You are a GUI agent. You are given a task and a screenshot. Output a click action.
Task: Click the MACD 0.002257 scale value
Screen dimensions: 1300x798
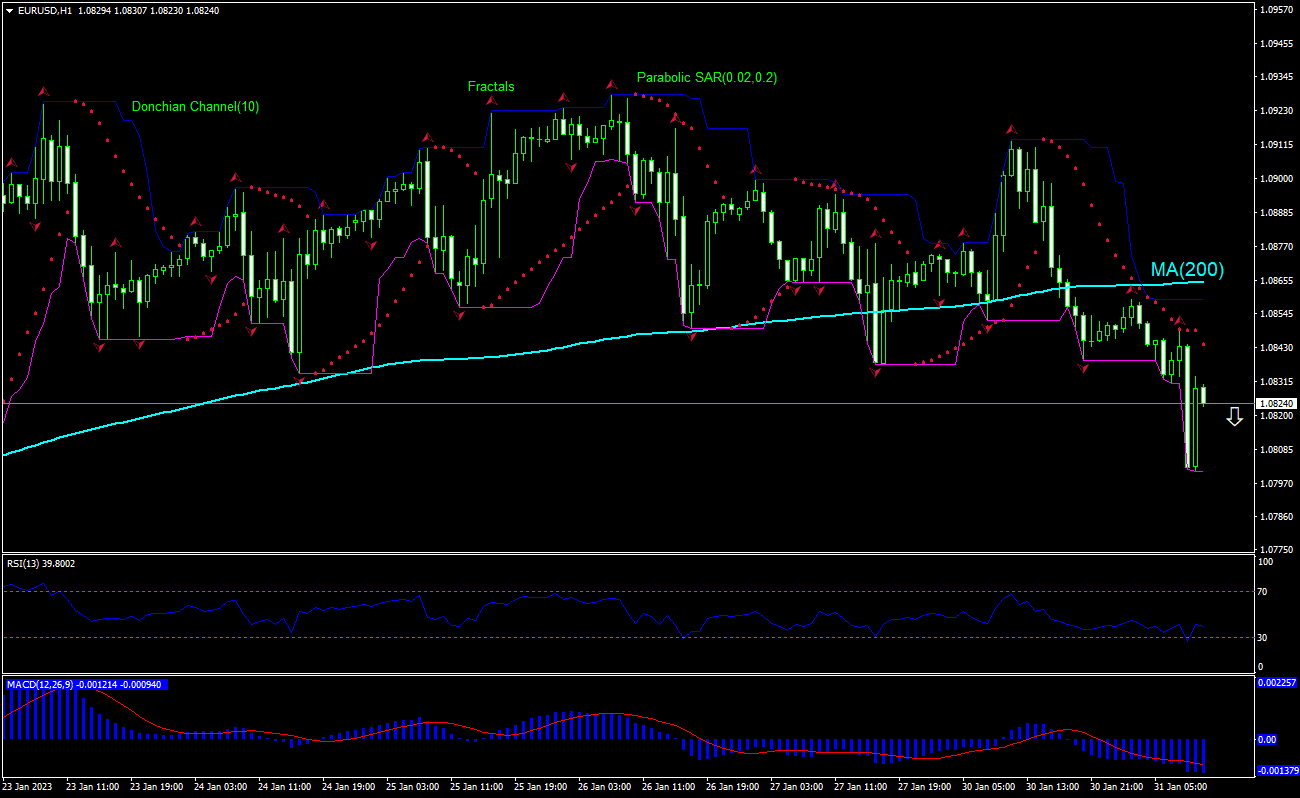(1276, 683)
